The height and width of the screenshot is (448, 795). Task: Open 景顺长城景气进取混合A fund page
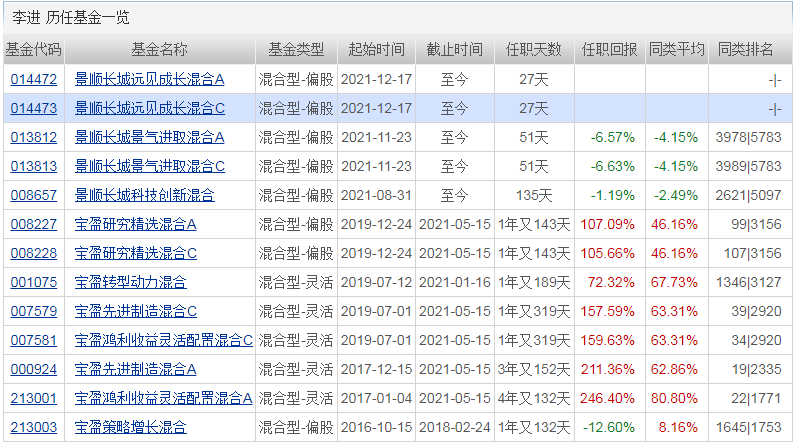(150, 137)
